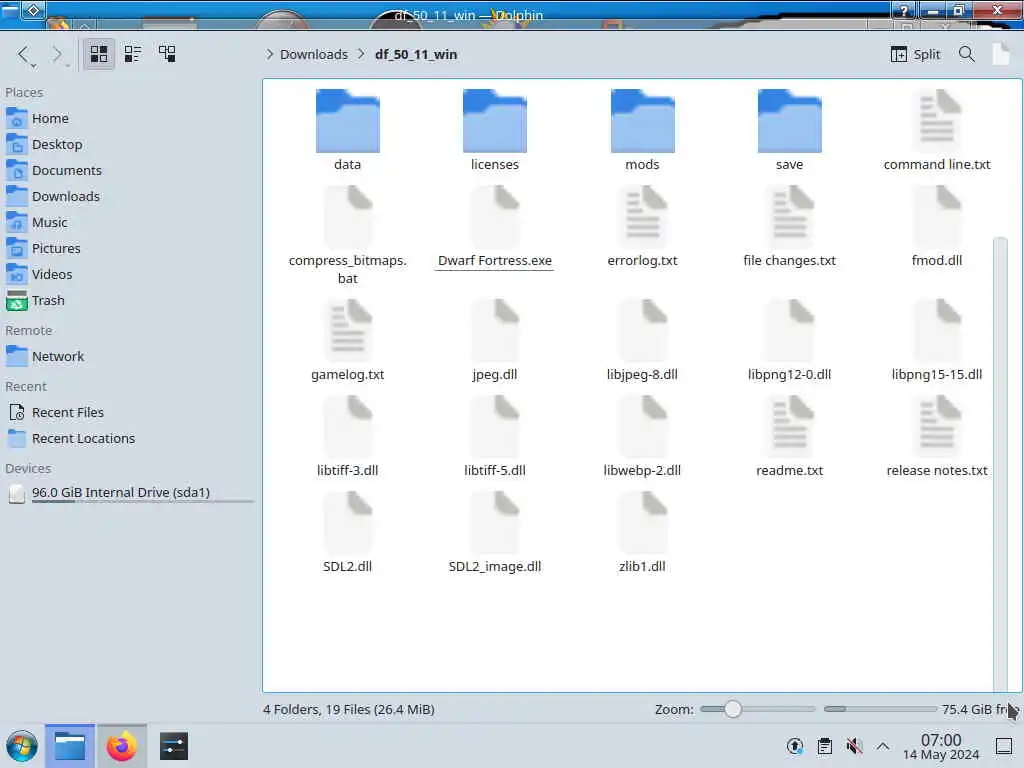Screen dimensions: 1024x768
Task: Select libjpeg-8.dll file icon
Action: (642, 330)
